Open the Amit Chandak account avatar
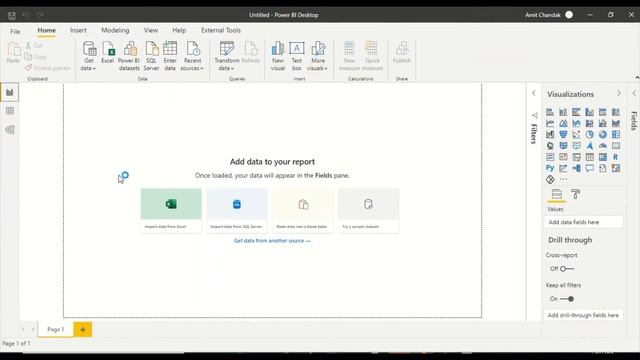Screen dimensions: 640x360 [569, 15]
